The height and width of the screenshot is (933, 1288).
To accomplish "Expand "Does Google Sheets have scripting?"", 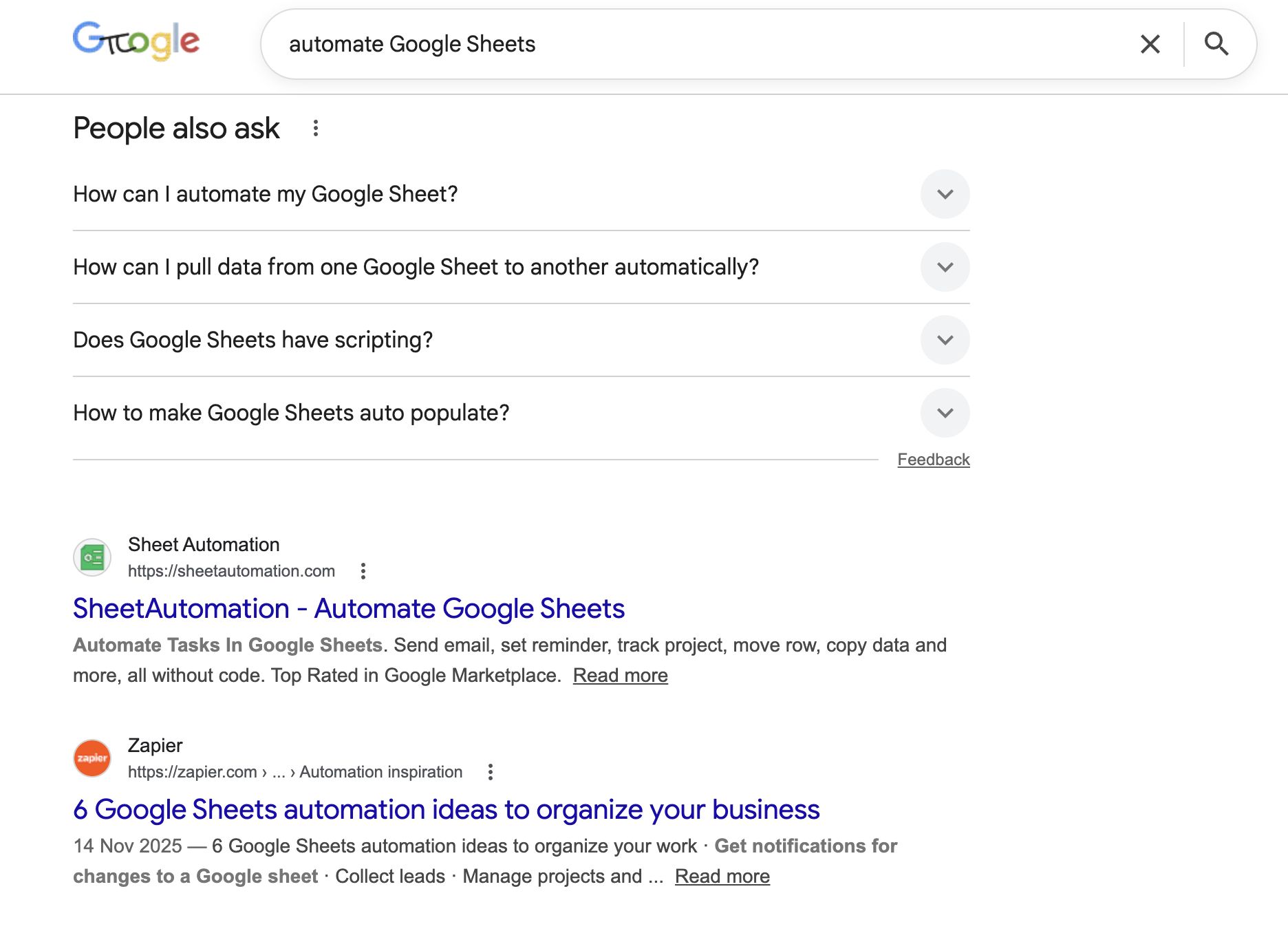I will tap(945, 340).
